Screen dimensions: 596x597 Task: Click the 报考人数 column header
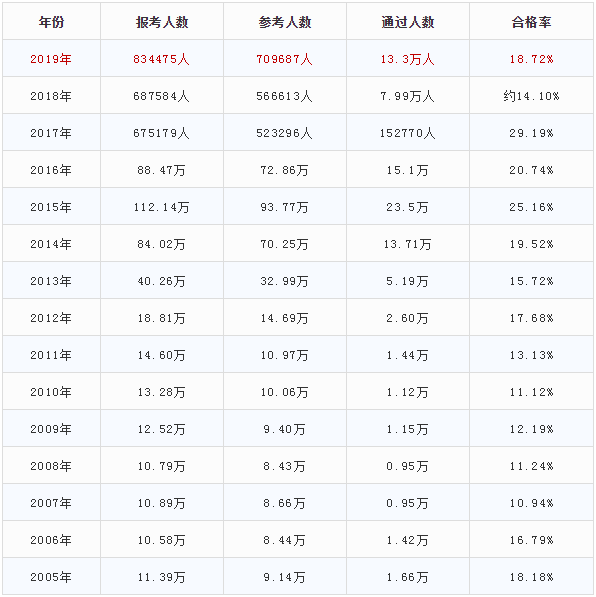pyautogui.click(x=162, y=22)
